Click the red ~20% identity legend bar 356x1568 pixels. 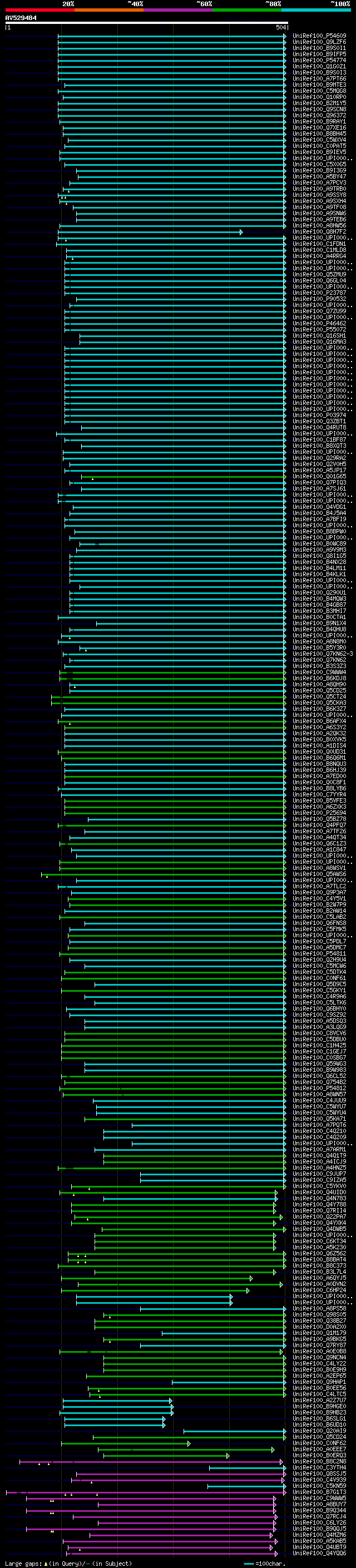[39, 10]
